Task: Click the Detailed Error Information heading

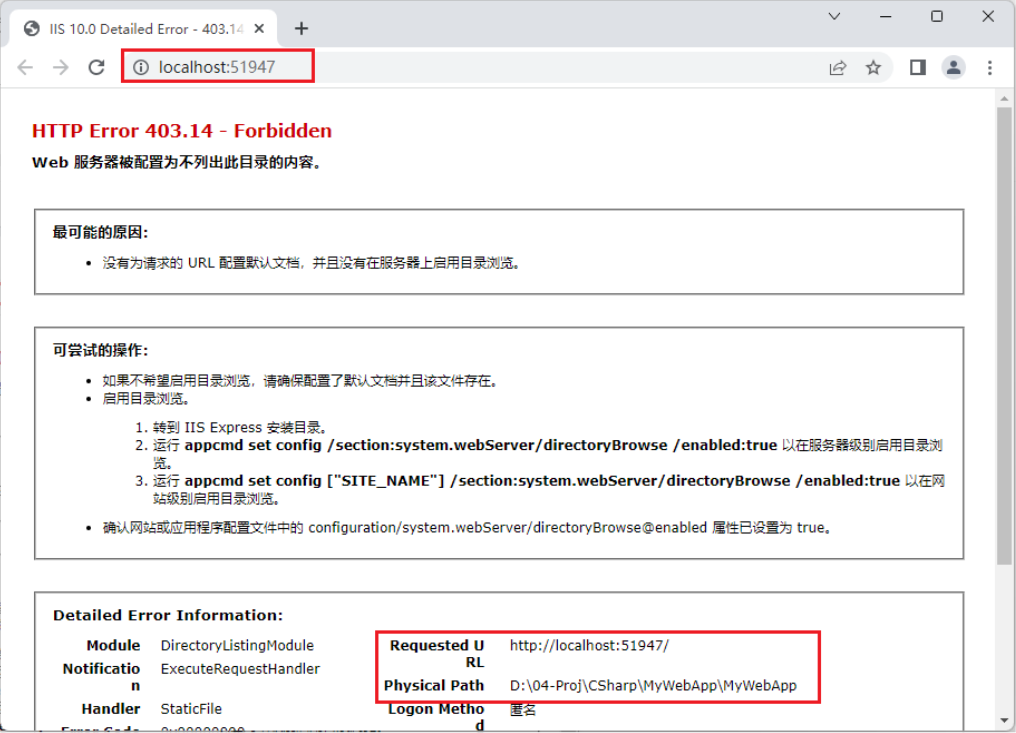Action: coord(168,615)
